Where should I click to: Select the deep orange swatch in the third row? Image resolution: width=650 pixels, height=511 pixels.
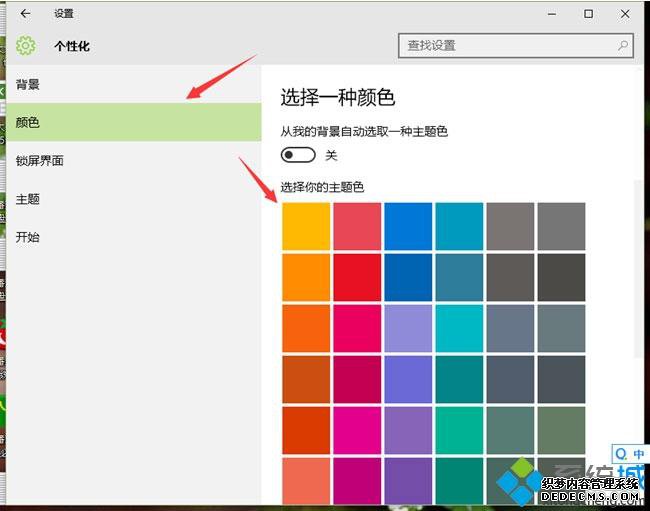[x=306, y=328]
